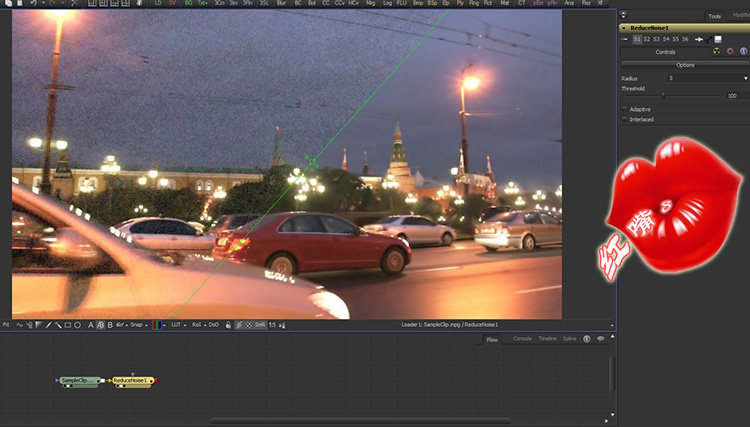Open the Snap dropdown
The image size is (750, 427).
(x=139, y=325)
